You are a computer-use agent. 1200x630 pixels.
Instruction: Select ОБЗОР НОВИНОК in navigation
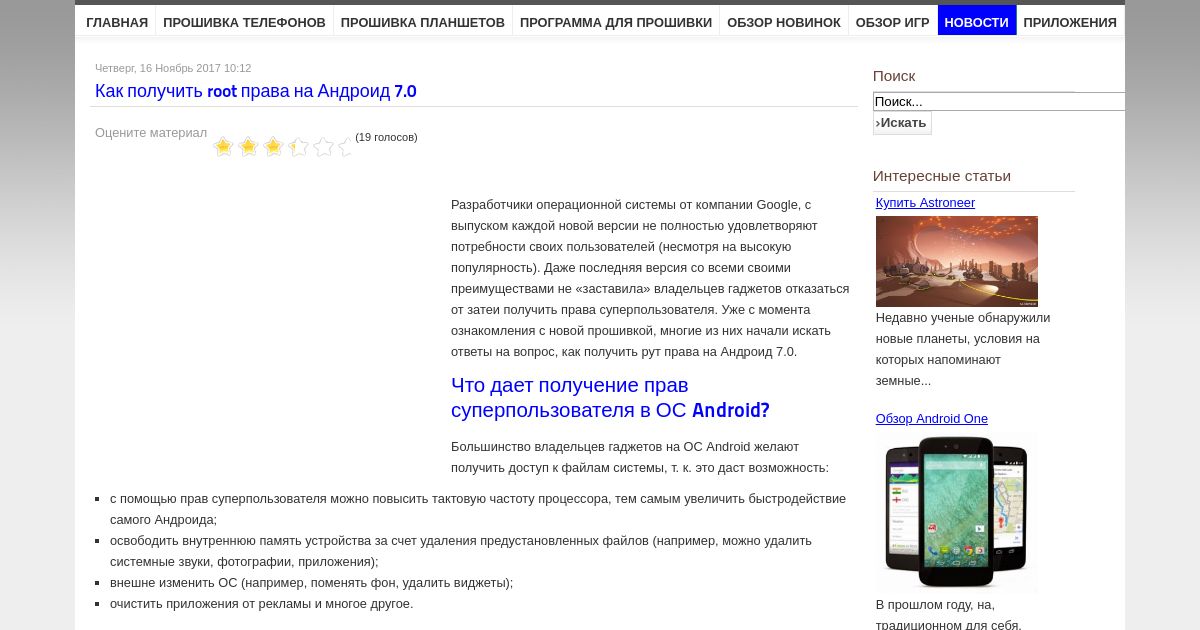coord(784,22)
